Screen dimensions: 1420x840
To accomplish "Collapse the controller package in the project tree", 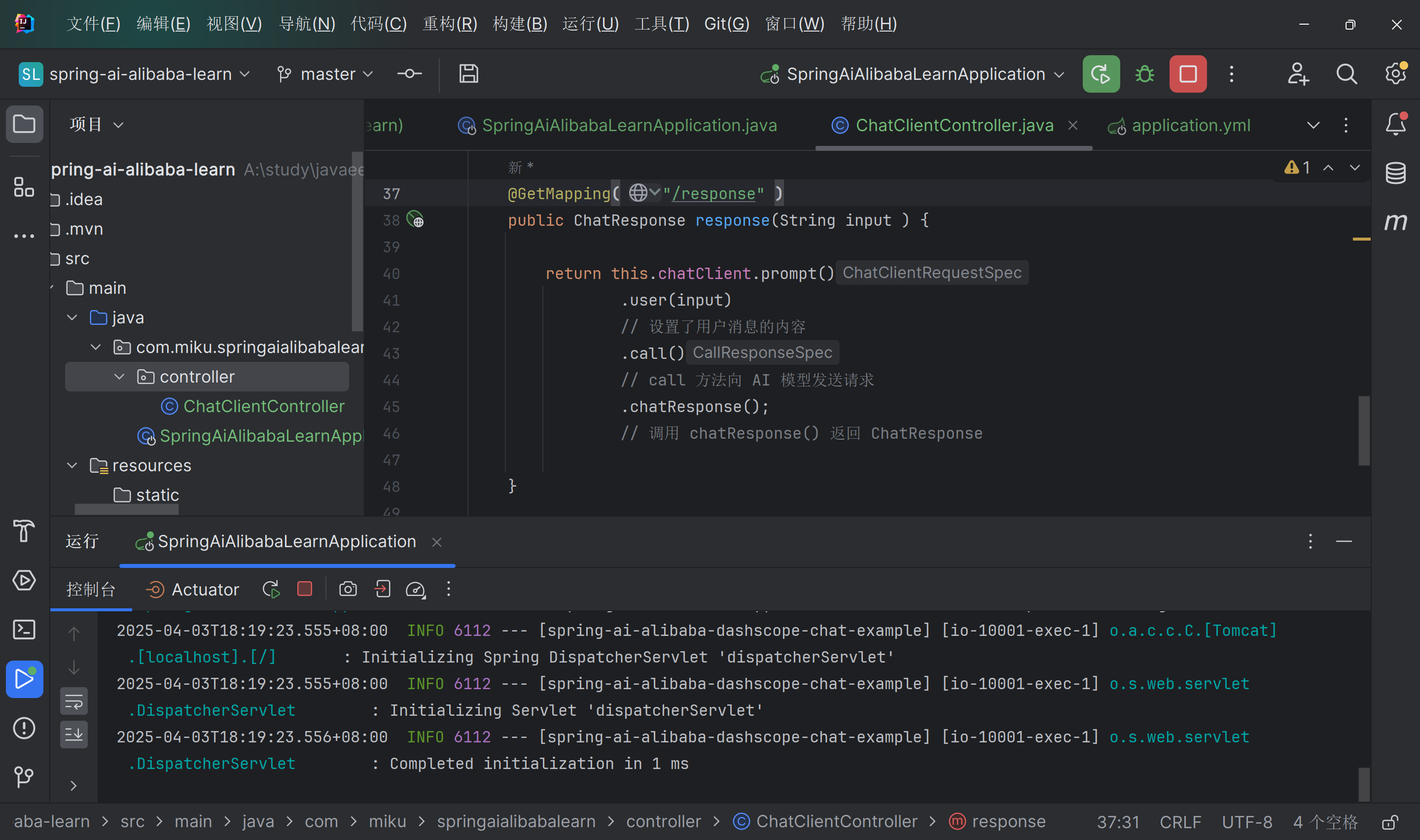I will (118, 376).
